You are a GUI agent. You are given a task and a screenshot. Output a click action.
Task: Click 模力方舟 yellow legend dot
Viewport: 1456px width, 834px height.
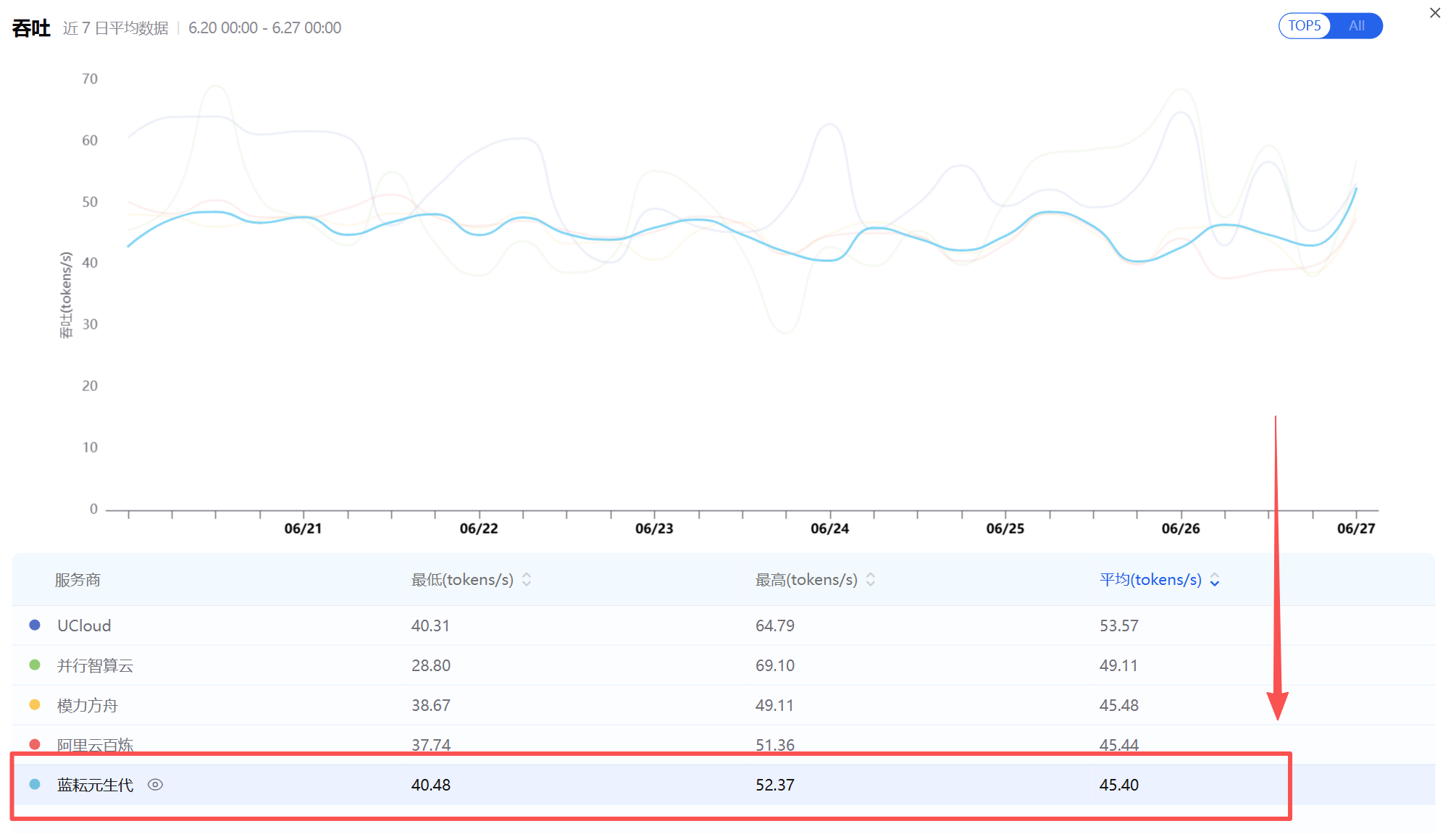click(35, 704)
